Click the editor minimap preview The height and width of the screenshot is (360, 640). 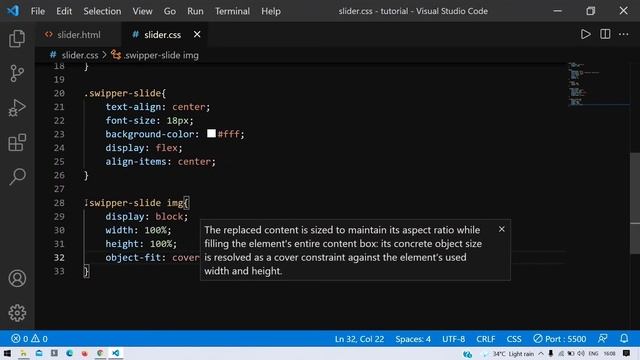pos(598,84)
